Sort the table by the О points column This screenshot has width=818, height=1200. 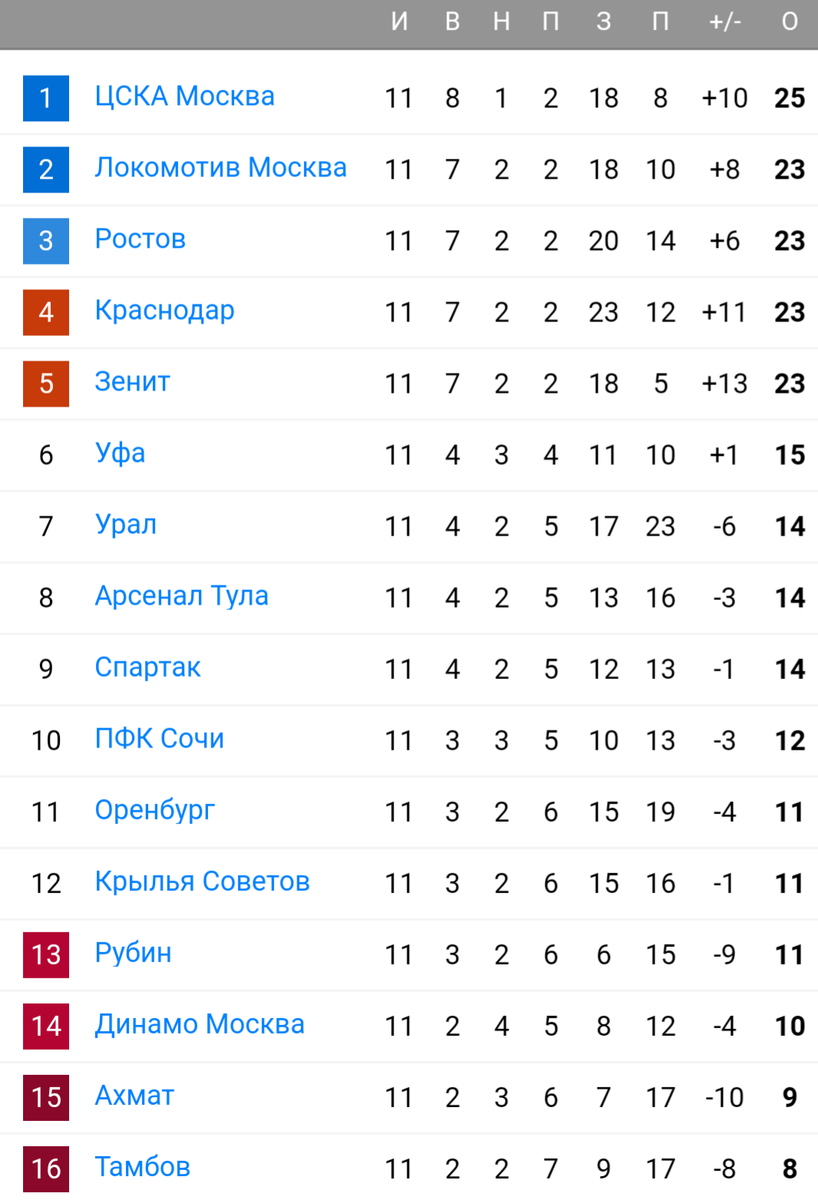(x=787, y=21)
